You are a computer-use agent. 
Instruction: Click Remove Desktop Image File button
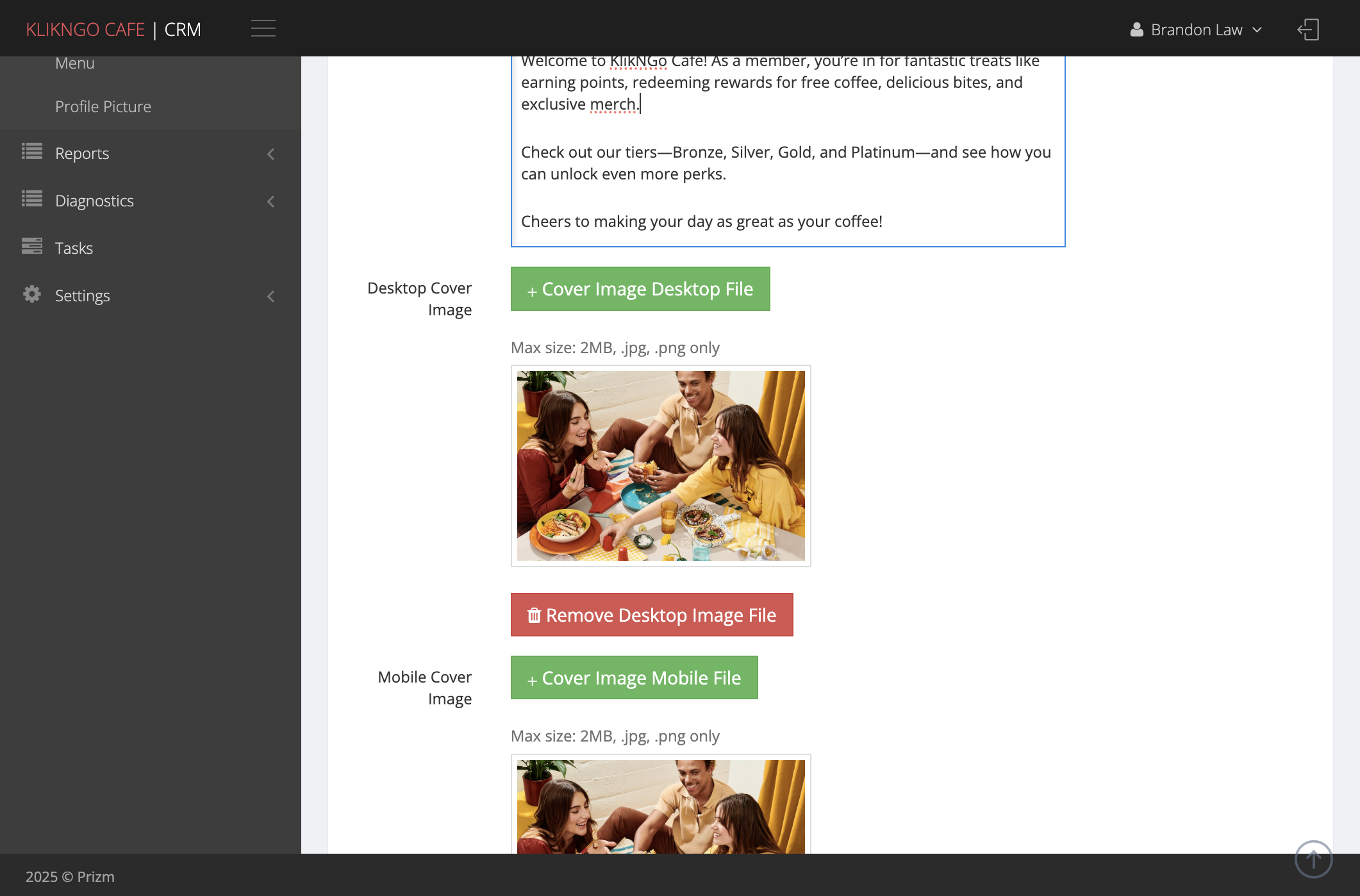point(652,615)
